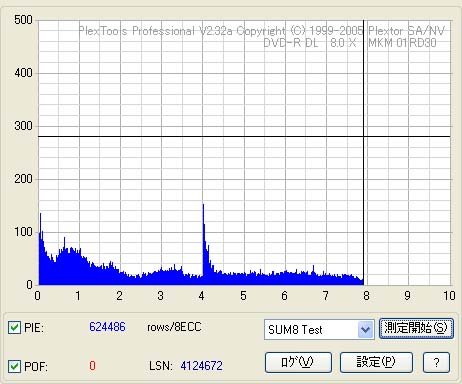The image size is (462, 384).
Task: Start measurement with 測定開始(S) button
Action: pyautogui.click(x=416, y=329)
